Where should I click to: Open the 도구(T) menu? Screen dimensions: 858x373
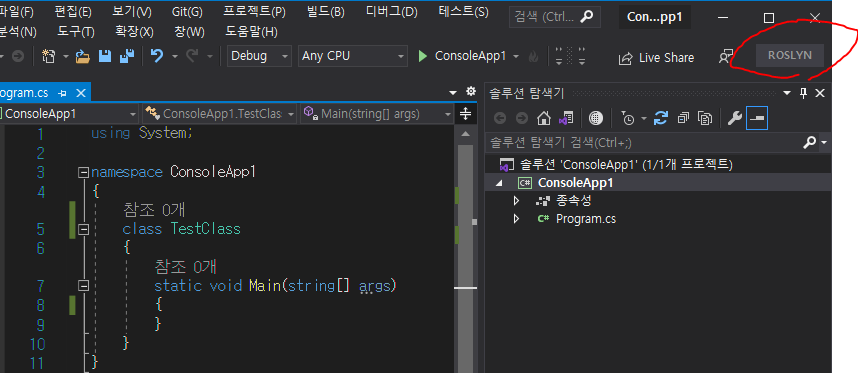(x=76, y=32)
